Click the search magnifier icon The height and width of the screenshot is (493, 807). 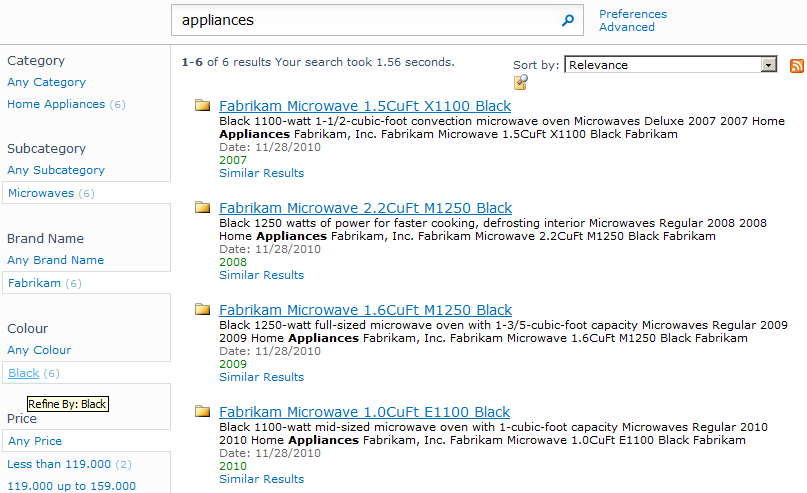coord(568,21)
